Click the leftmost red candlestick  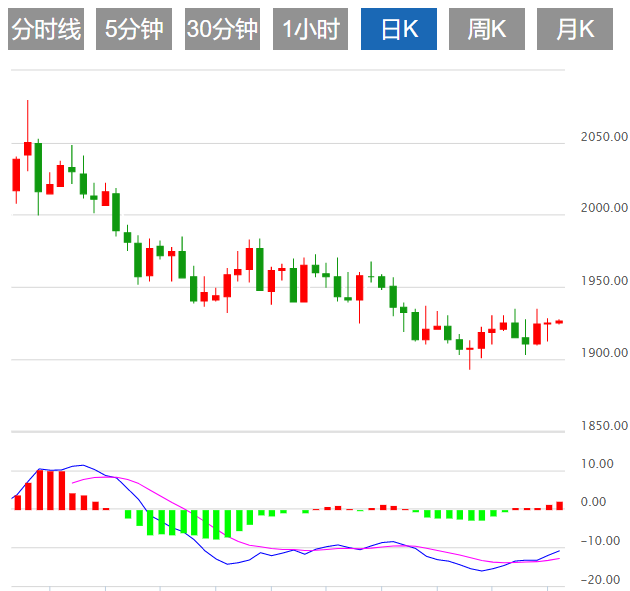point(16,174)
